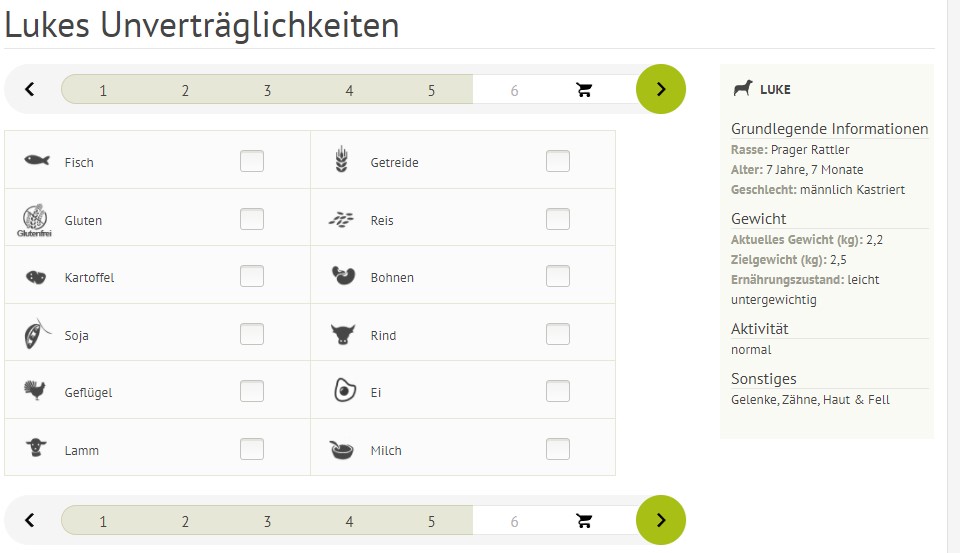Click the wheat icon beside Getreide

click(342, 160)
